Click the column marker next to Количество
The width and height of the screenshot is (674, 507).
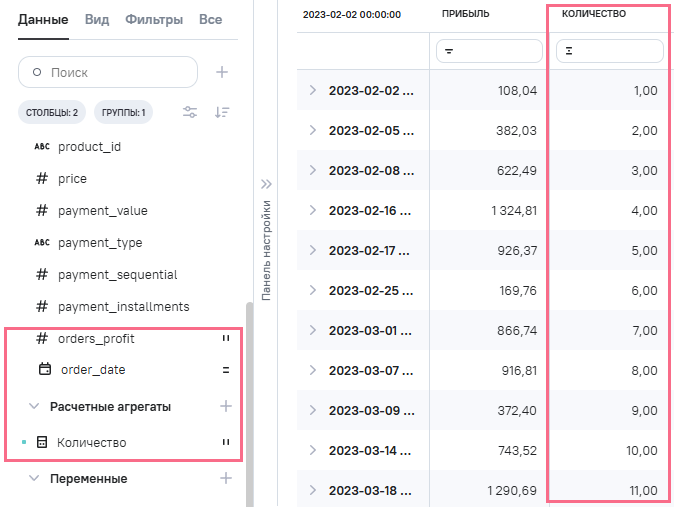[x=226, y=442]
